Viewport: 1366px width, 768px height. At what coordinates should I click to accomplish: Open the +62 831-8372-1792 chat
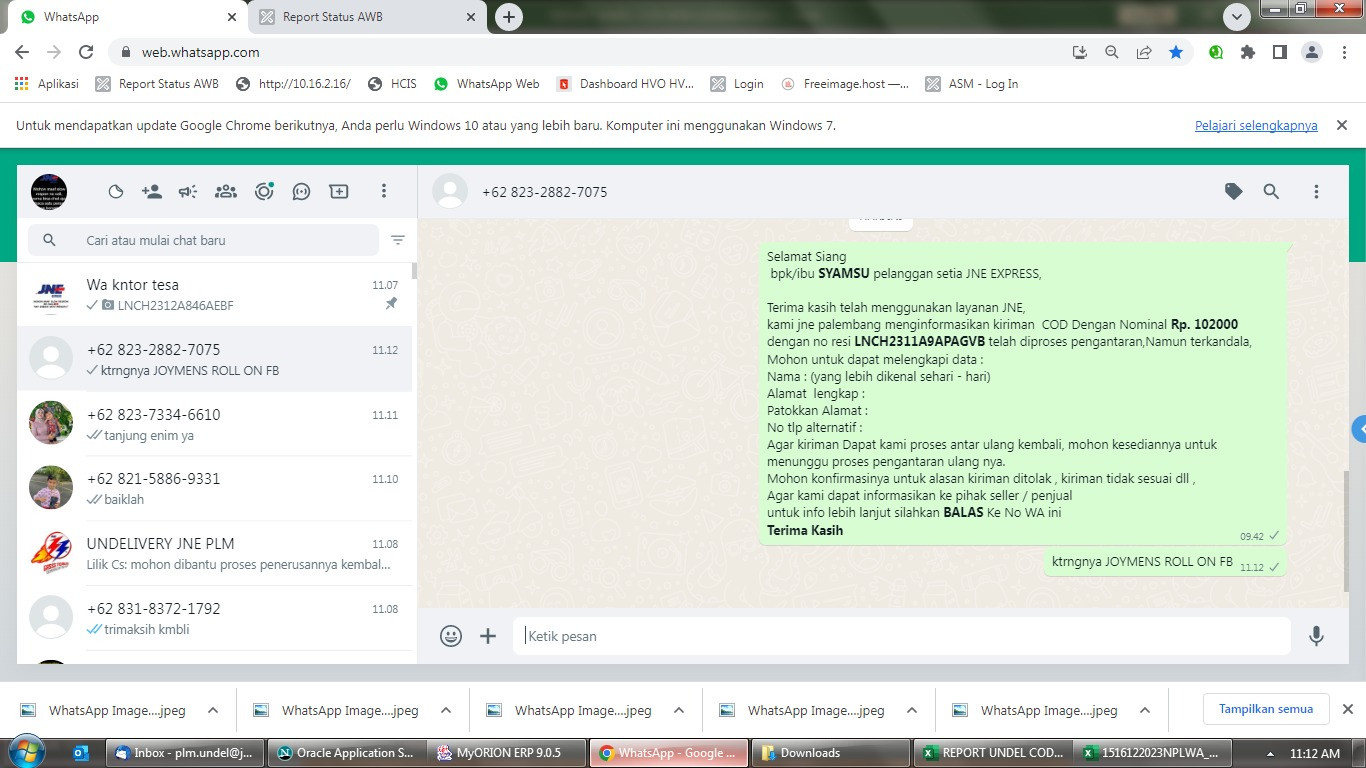[214, 618]
